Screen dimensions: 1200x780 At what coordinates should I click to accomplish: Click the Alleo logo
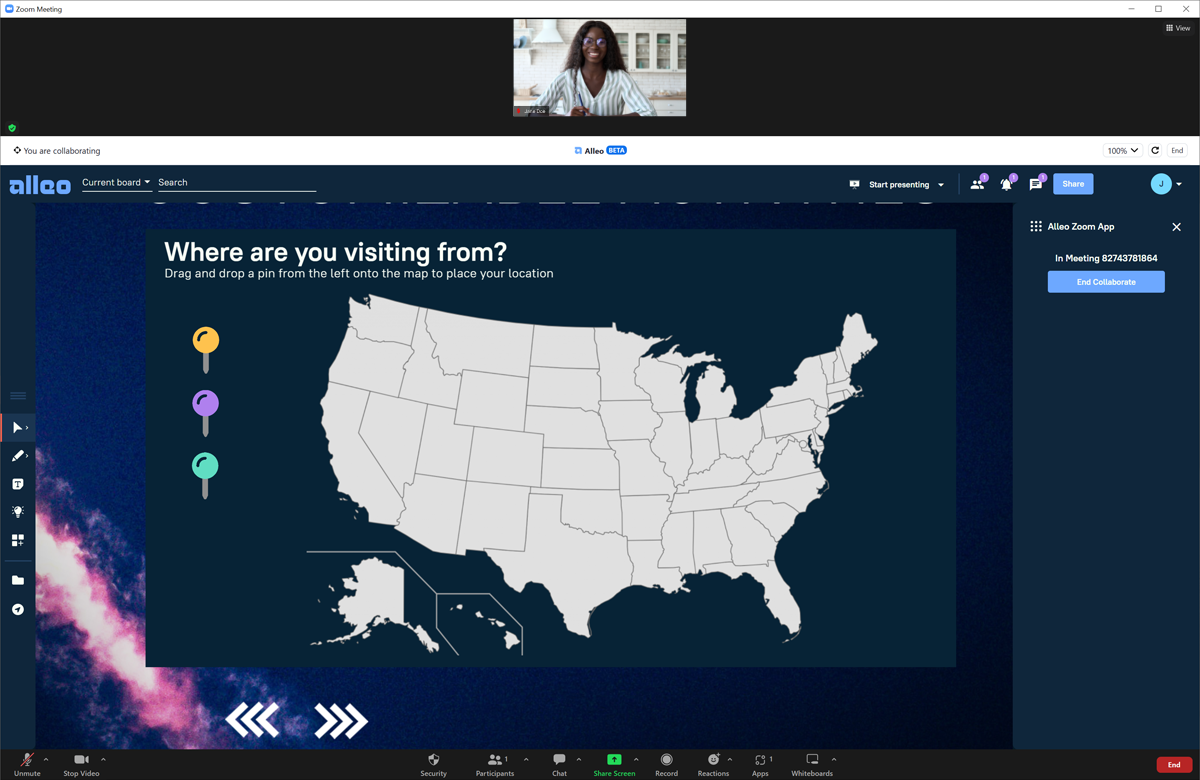coord(40,185)
